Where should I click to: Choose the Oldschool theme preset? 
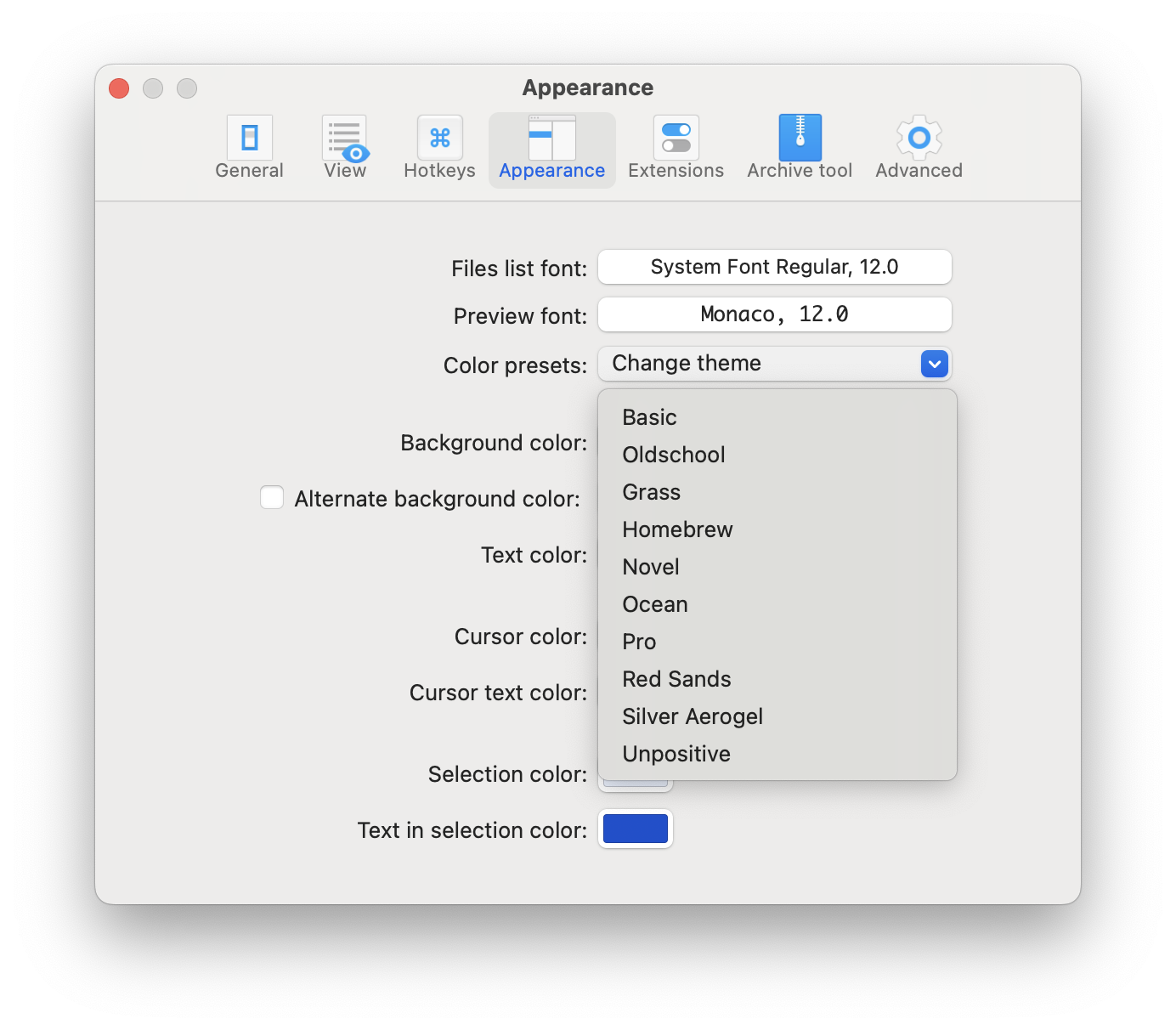point(673,455)
